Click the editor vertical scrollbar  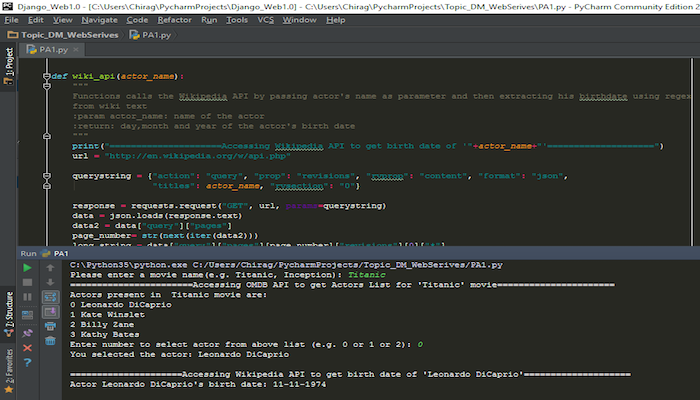point(692,152)
